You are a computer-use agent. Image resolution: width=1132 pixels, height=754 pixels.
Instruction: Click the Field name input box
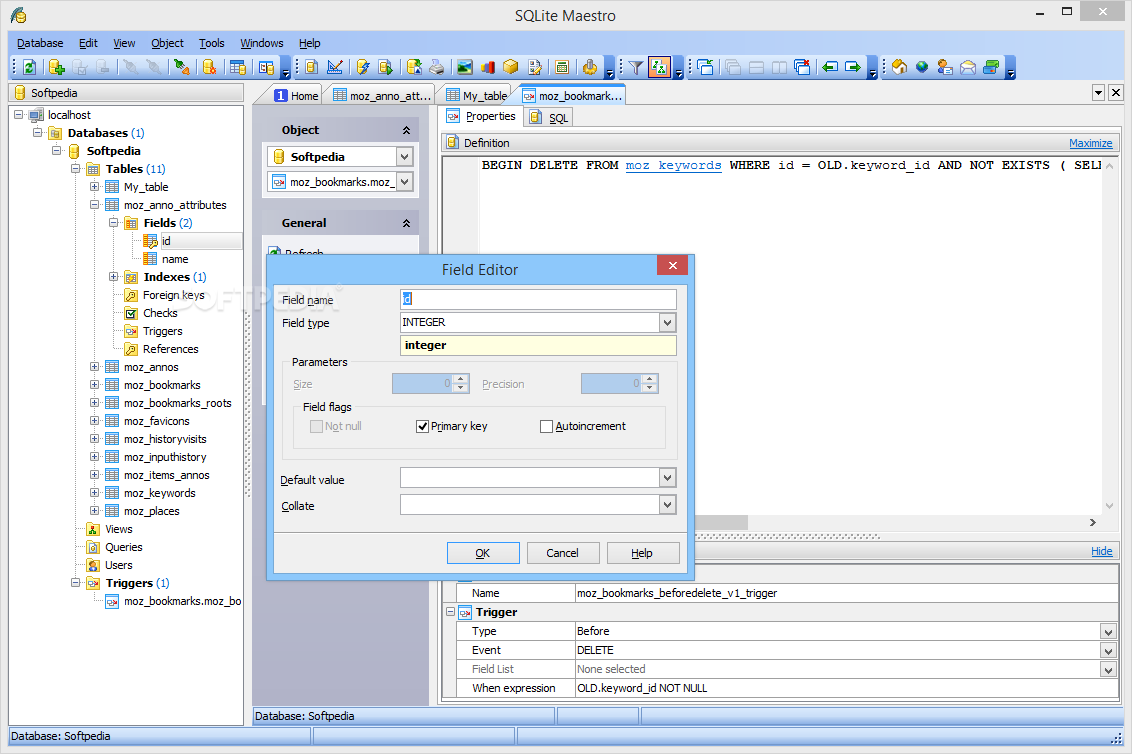[x=538, y=299]
